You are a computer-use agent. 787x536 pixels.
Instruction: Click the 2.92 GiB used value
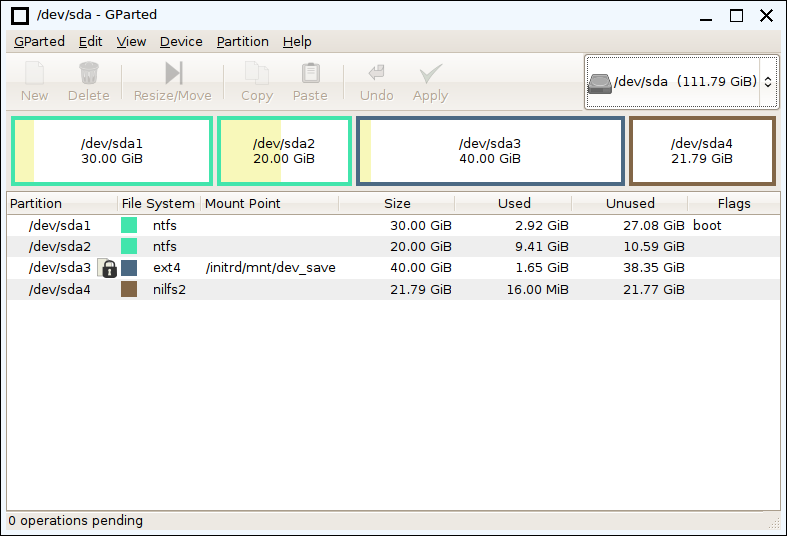pos(542,226)
